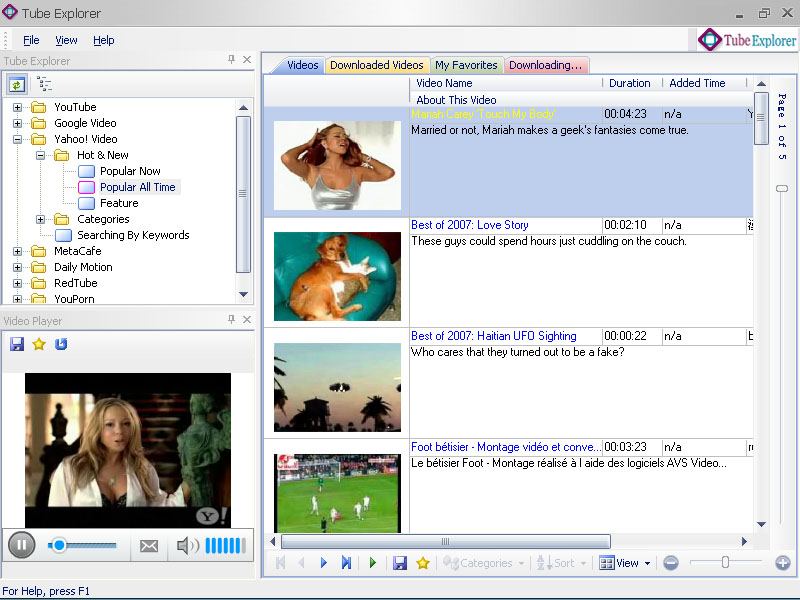Image resolution: width=800 pixels, height=600 pixels.
Task: Click the zoom out minus button
Action: click(671, 563)
